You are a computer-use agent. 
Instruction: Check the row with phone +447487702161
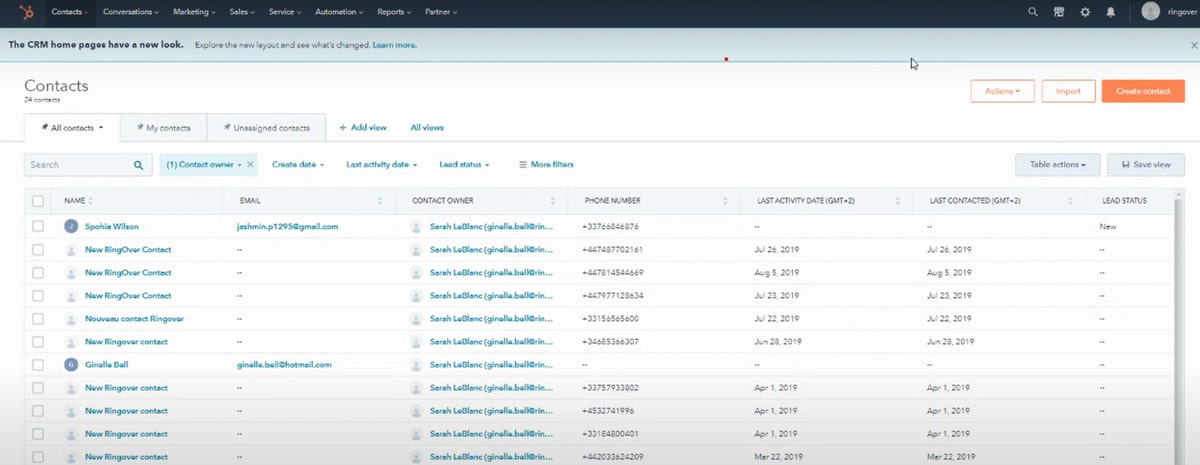(x=38, y=250)
